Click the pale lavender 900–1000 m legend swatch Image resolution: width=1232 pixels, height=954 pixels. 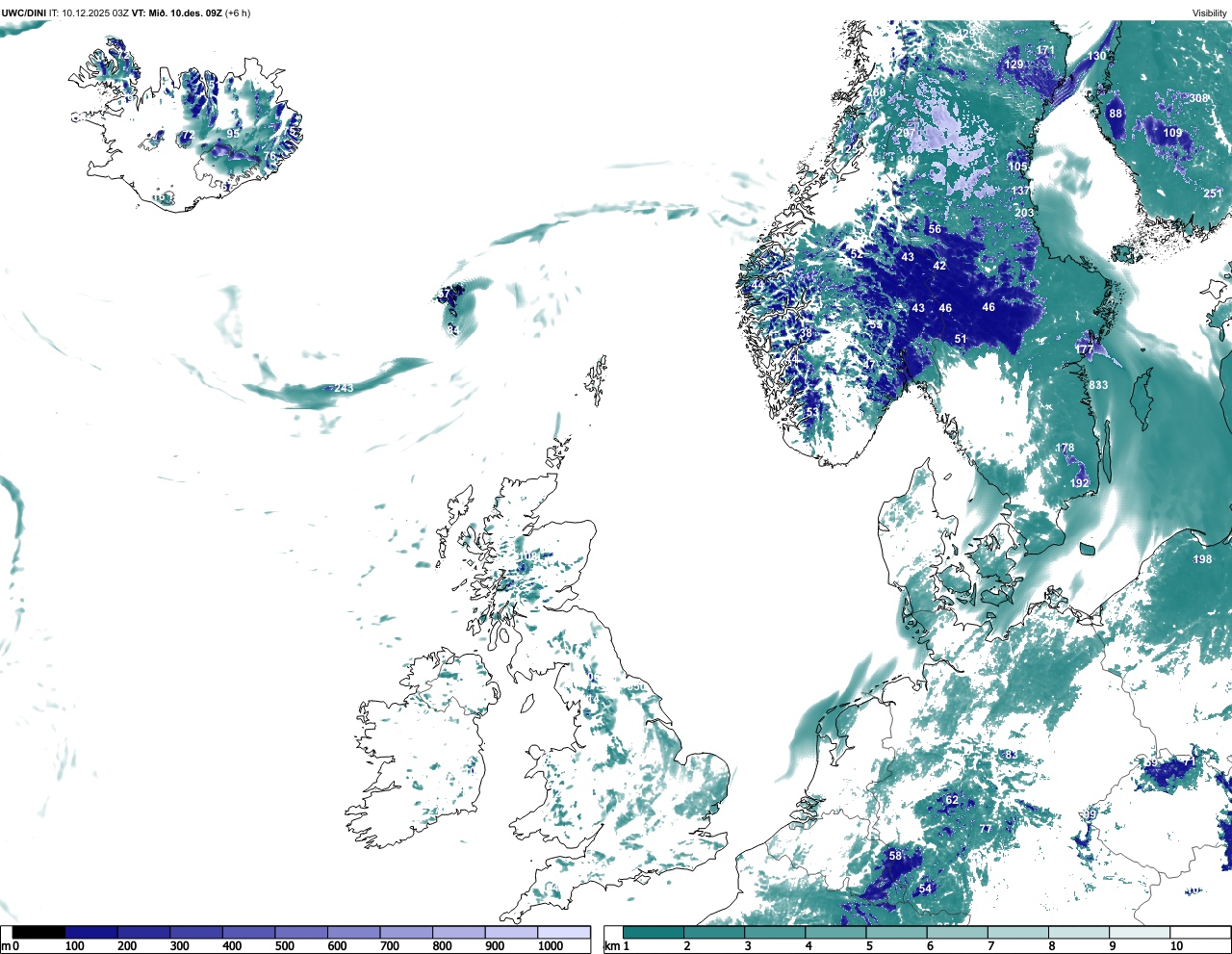click(511, 932)
